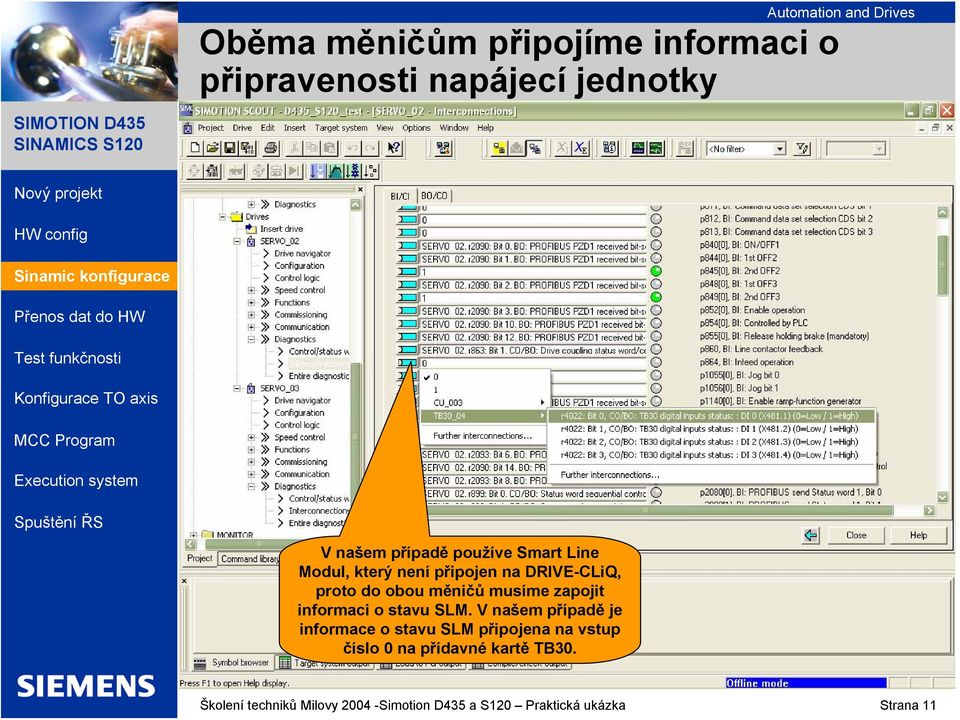Click the Undo arrow icon
Screen dimensions: 960x720
pos(353,148)
